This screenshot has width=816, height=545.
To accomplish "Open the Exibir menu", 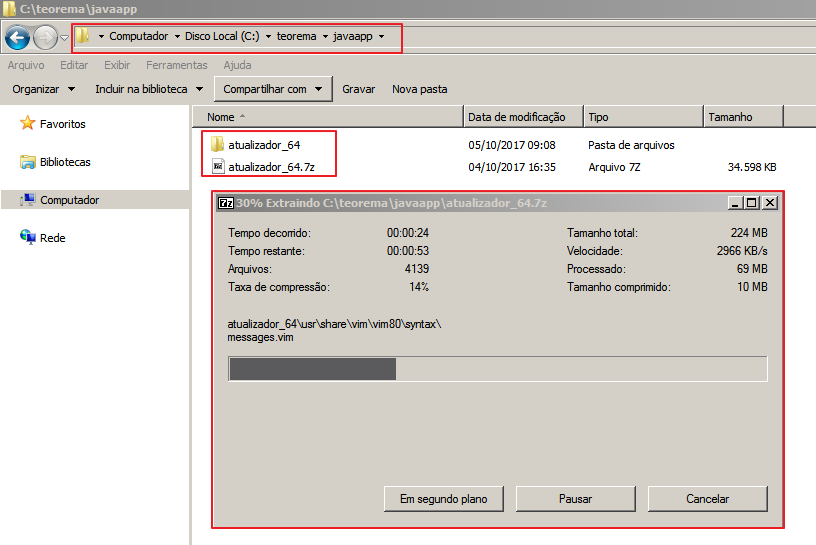I will [117, 65].
